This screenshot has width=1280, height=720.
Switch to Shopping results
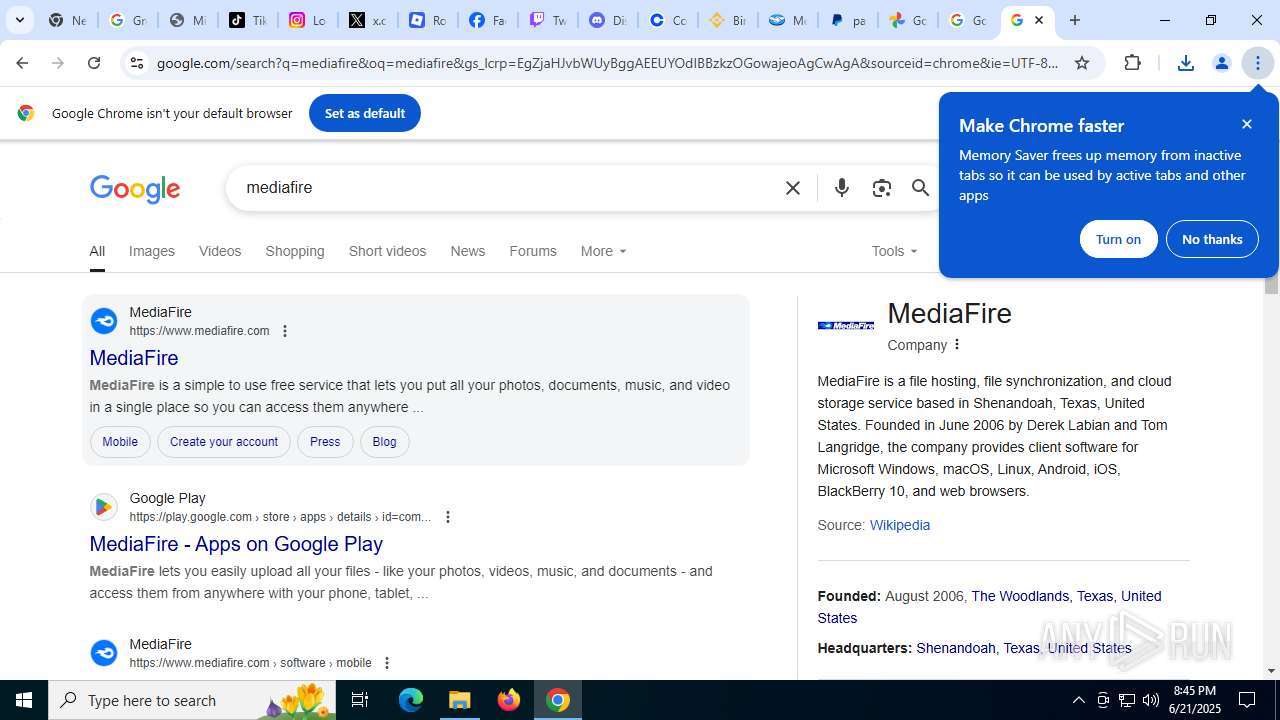295,251
